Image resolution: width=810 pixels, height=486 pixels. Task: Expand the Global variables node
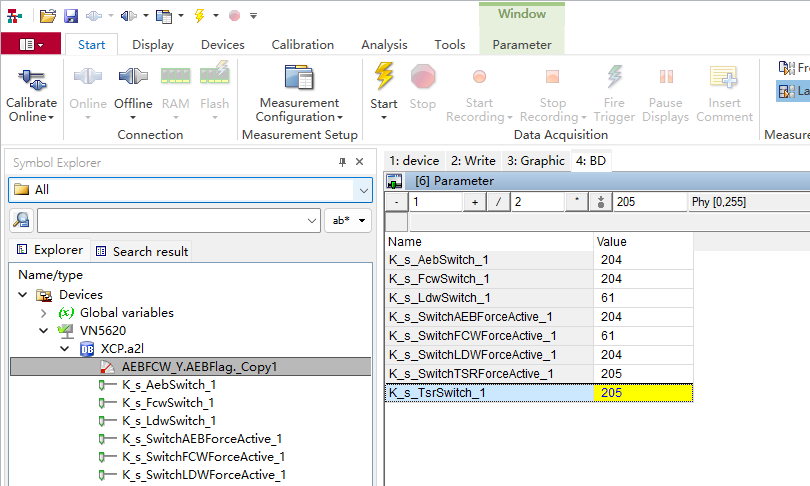coord(44,313)
